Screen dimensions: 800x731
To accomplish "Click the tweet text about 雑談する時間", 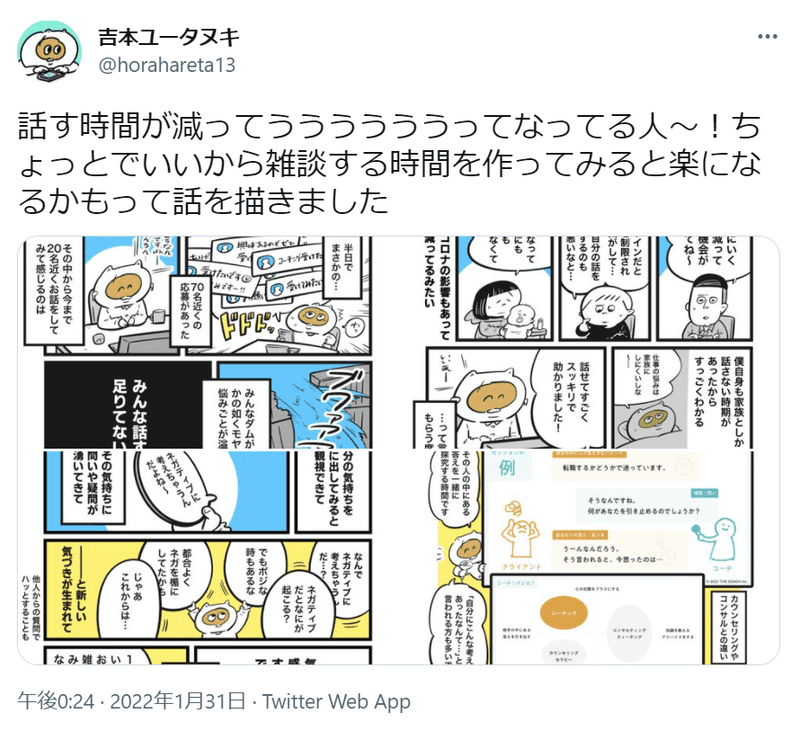I will (390, 163).
